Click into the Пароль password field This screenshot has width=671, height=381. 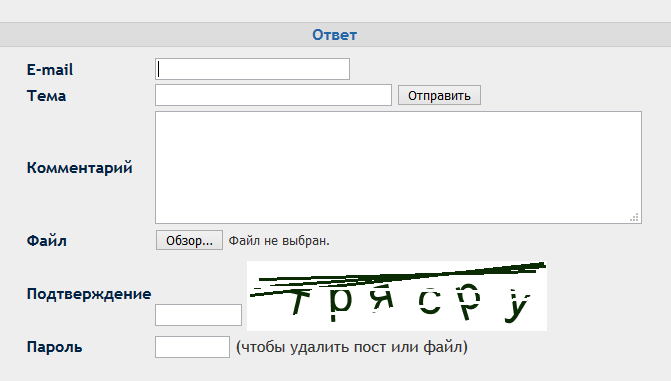193,347
